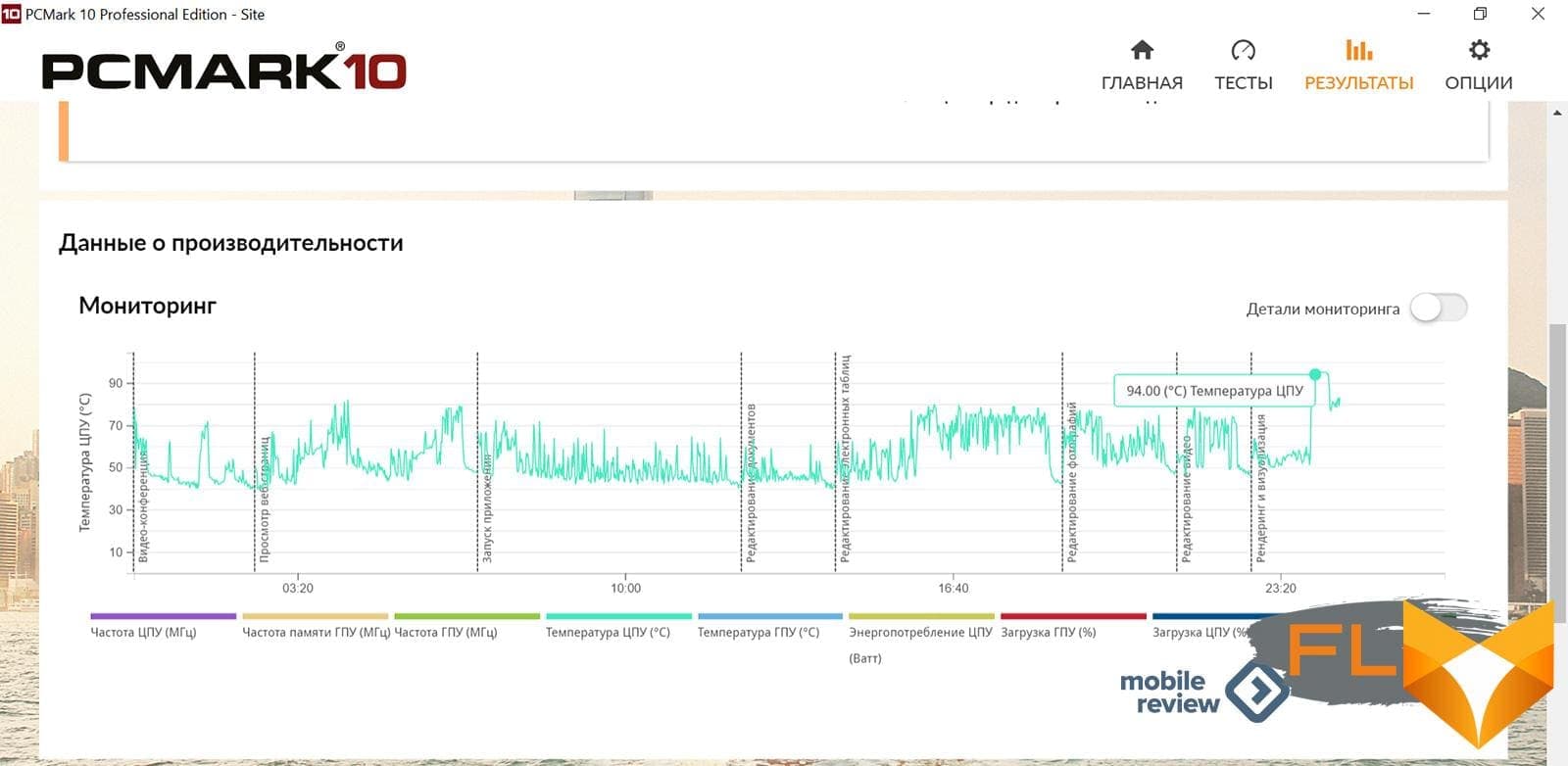Click the РЕЗУЛЬТАТЫ tab label
This screenshot has height=766, width=1568.
pyautogui.click(x=1358, y=83)
